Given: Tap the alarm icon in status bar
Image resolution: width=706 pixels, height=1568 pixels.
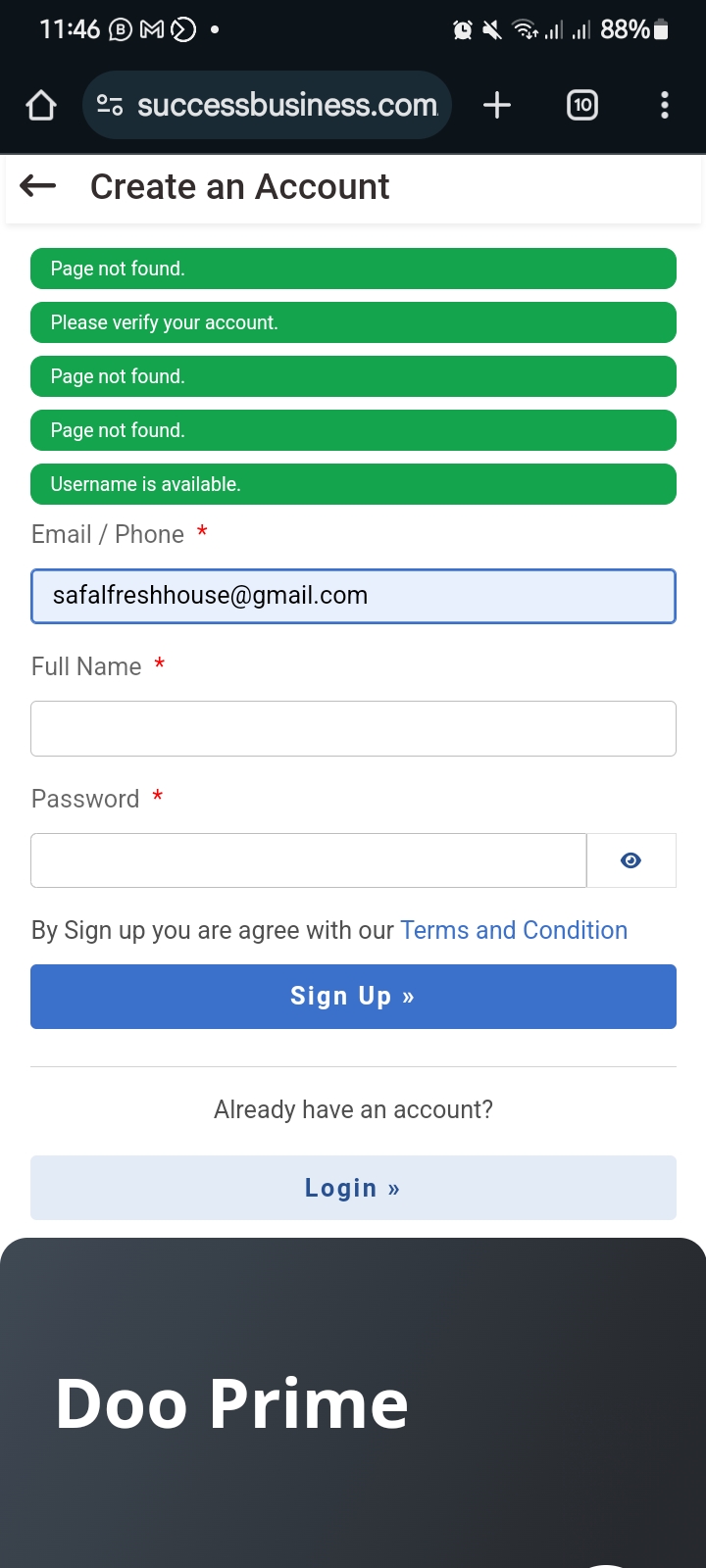Looking at the screenshot, I should pyautogui.click(x=462, y=30).
